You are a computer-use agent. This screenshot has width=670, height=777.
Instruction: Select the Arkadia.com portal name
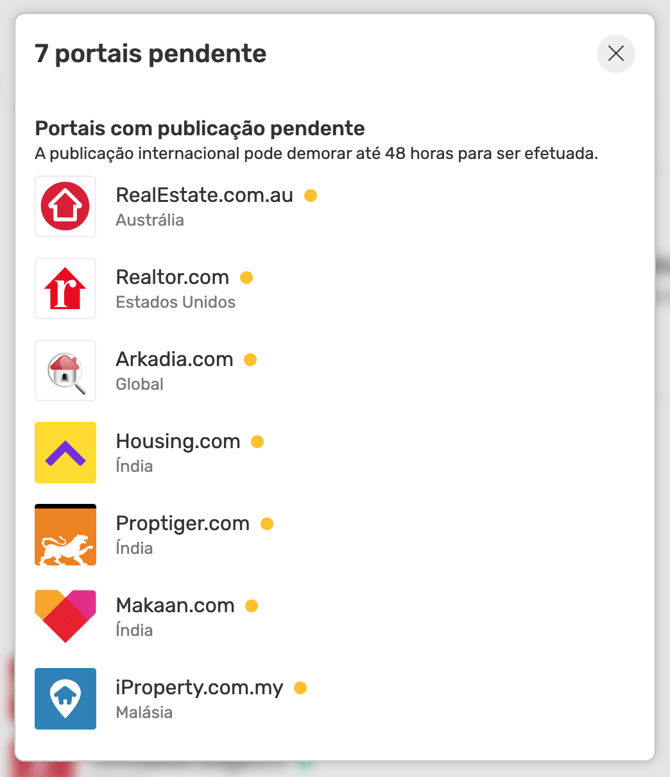pos(174,359)
